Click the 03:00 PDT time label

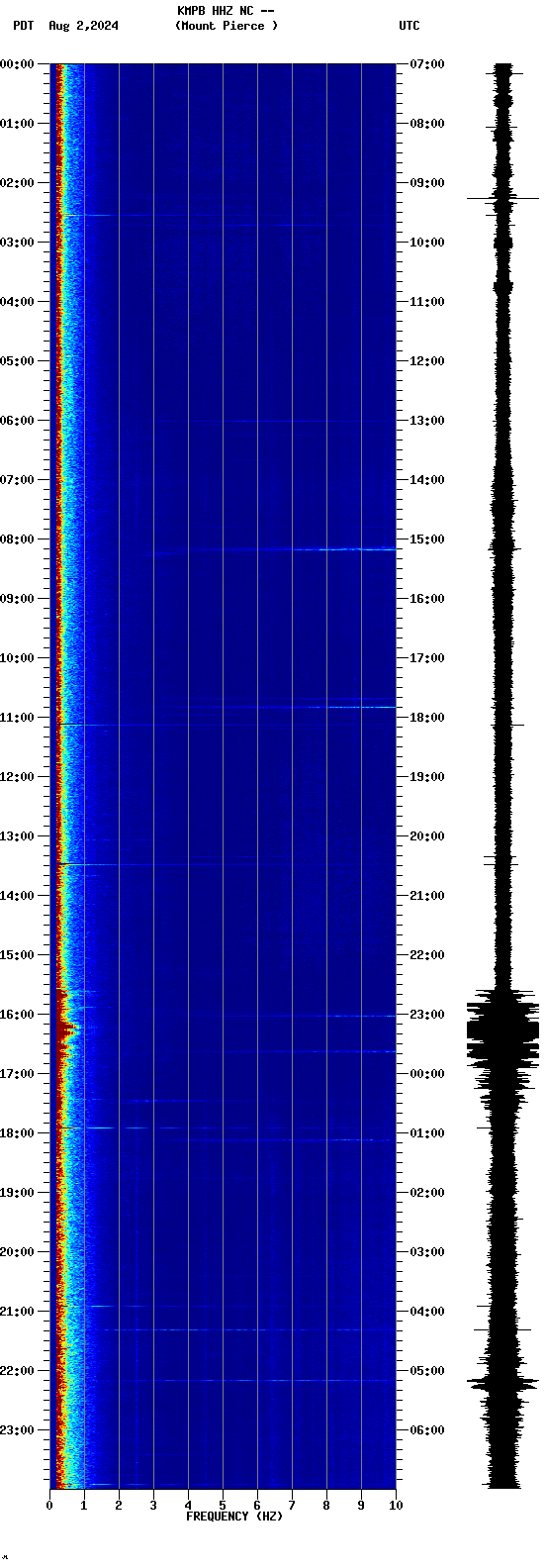[17, 243]
